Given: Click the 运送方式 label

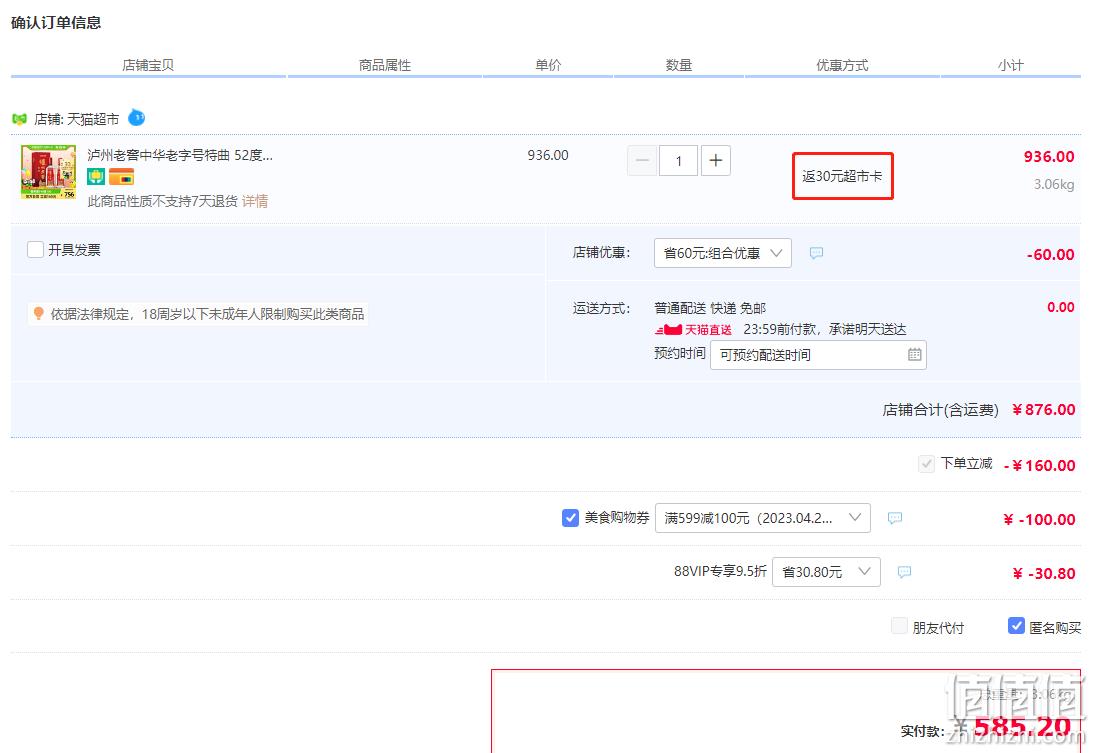Looking at the screenshot, I should pos(601,308).
